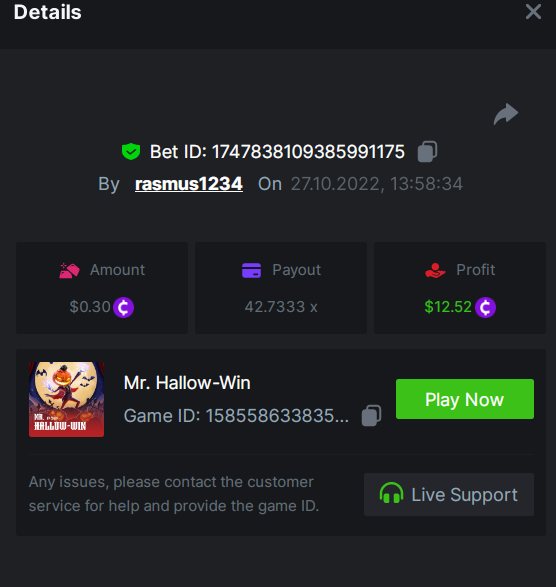Click the red Profit hand icon
556x587 pixels.
435,270
